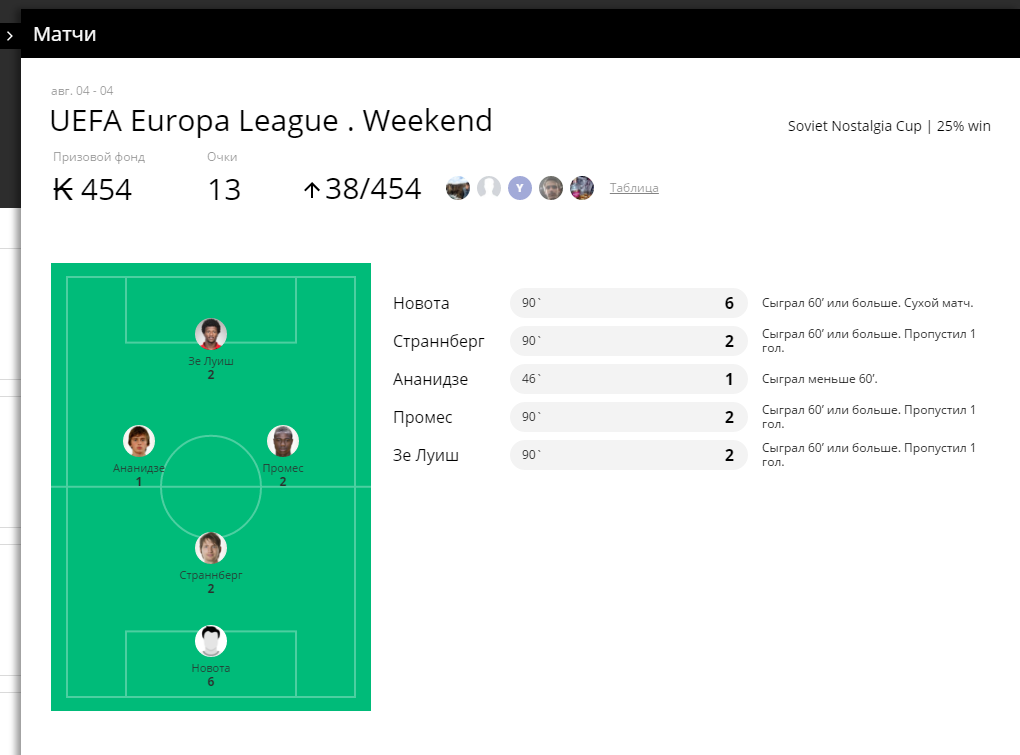Click the Soviet Nostalgia Cup label

pyautogui.click(x=854, y=126)
